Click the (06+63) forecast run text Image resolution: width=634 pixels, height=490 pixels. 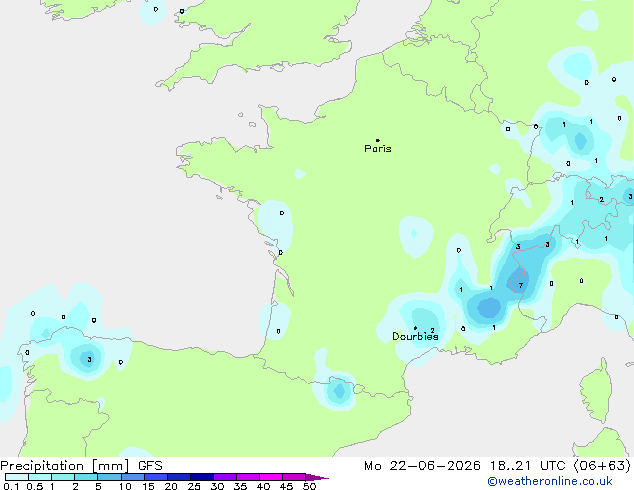click(x=602, y=466)
